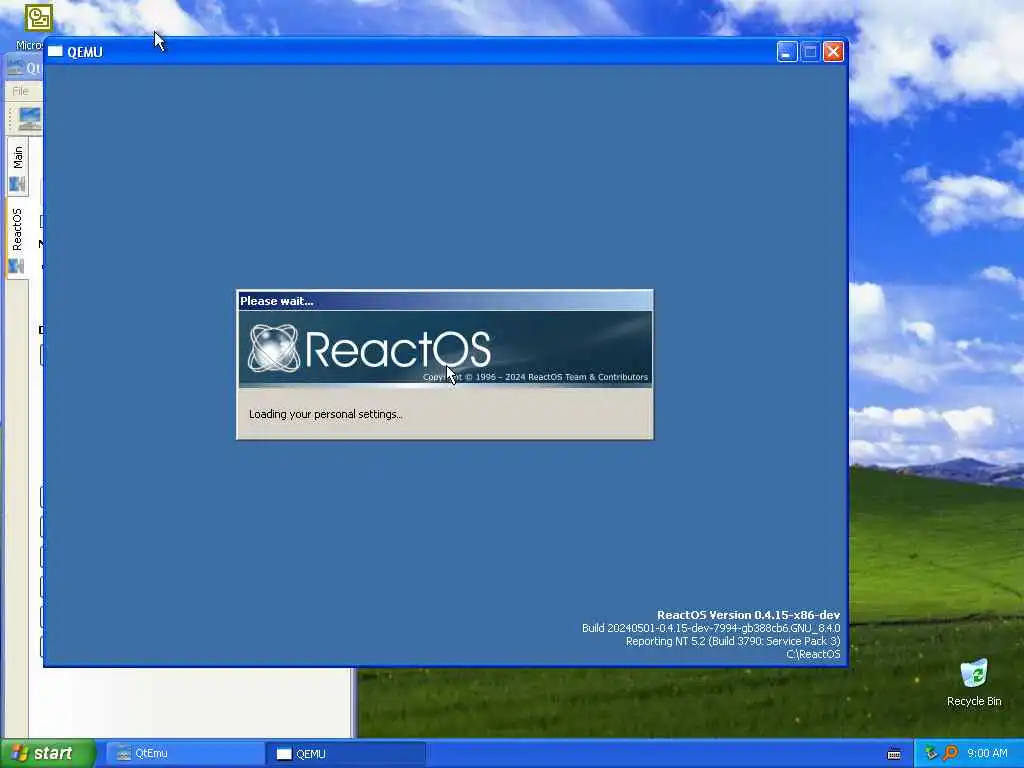Close the QEMU window
1024x768 pixels.
point(833,52)
